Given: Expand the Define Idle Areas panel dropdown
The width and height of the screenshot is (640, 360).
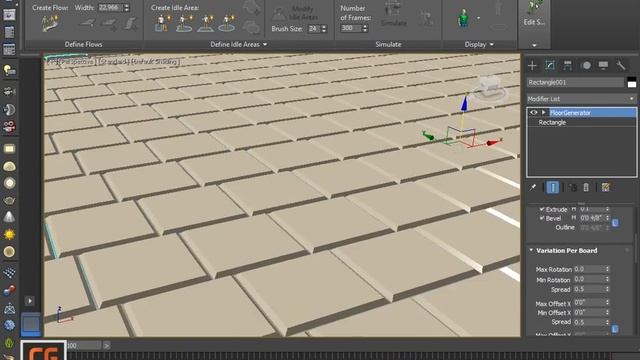Looking at the screenshot, I should click(x=265, y=44).
